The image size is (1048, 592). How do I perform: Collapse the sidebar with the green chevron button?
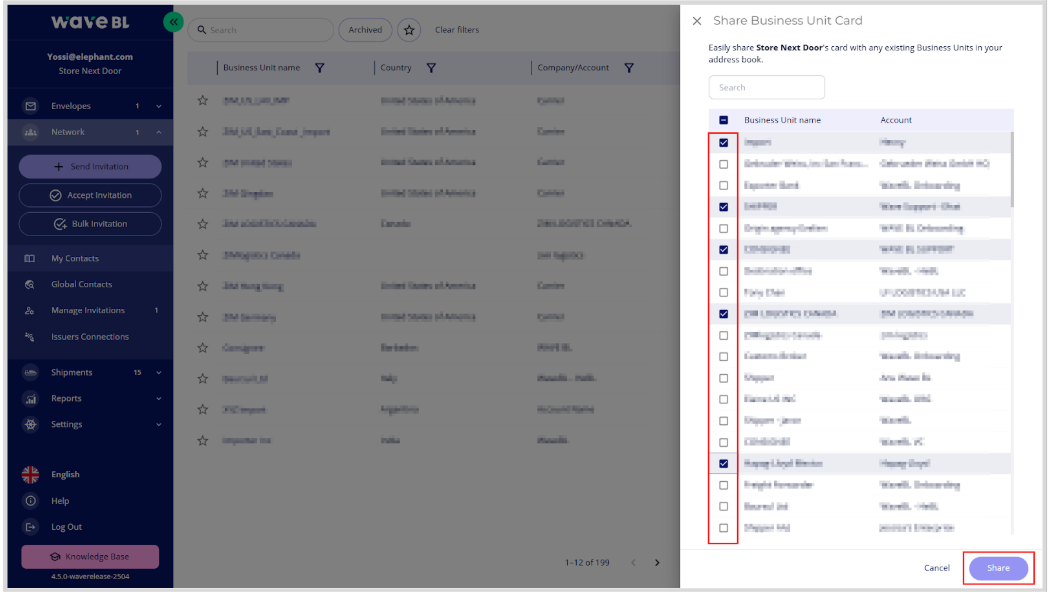point(173,22)
